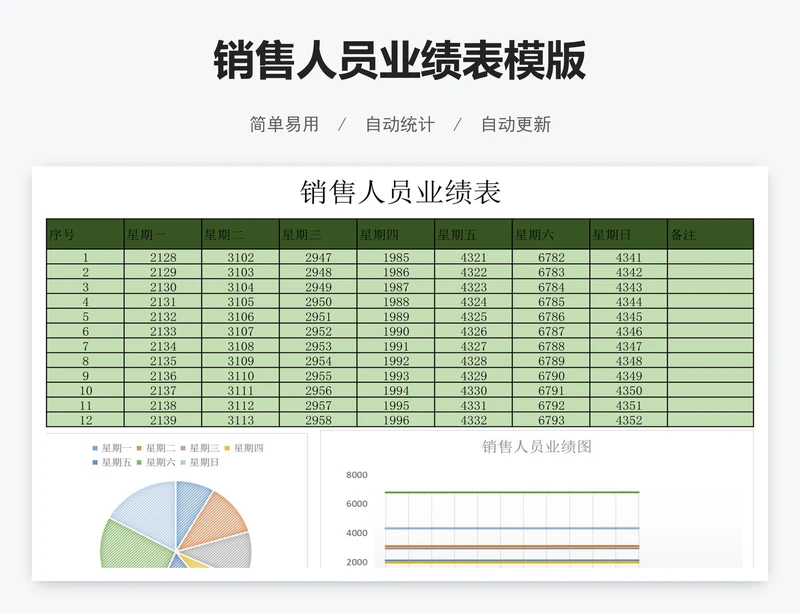800x613 pixels.
Task: Select serial number cell 12
Action: click(x=85, y=420)
